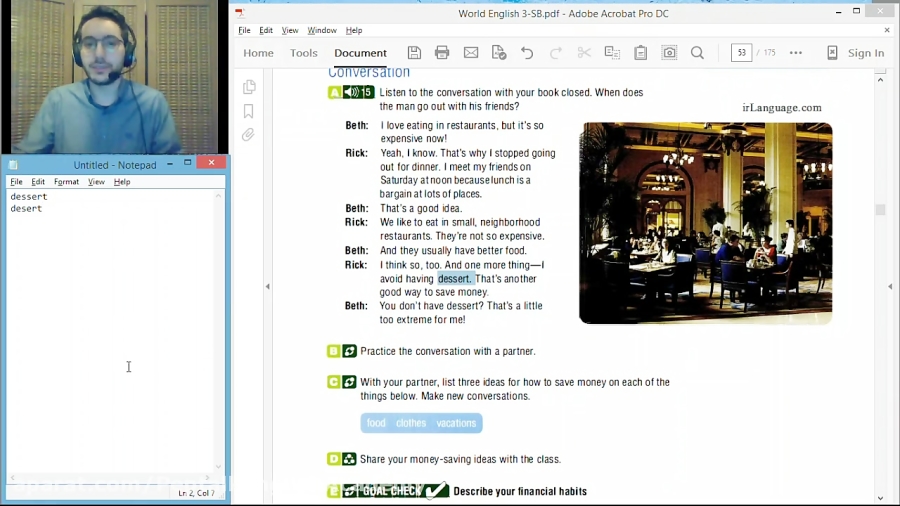Go to the Home tab
This screenshot has height=506, width=900.
click(258, 53)
